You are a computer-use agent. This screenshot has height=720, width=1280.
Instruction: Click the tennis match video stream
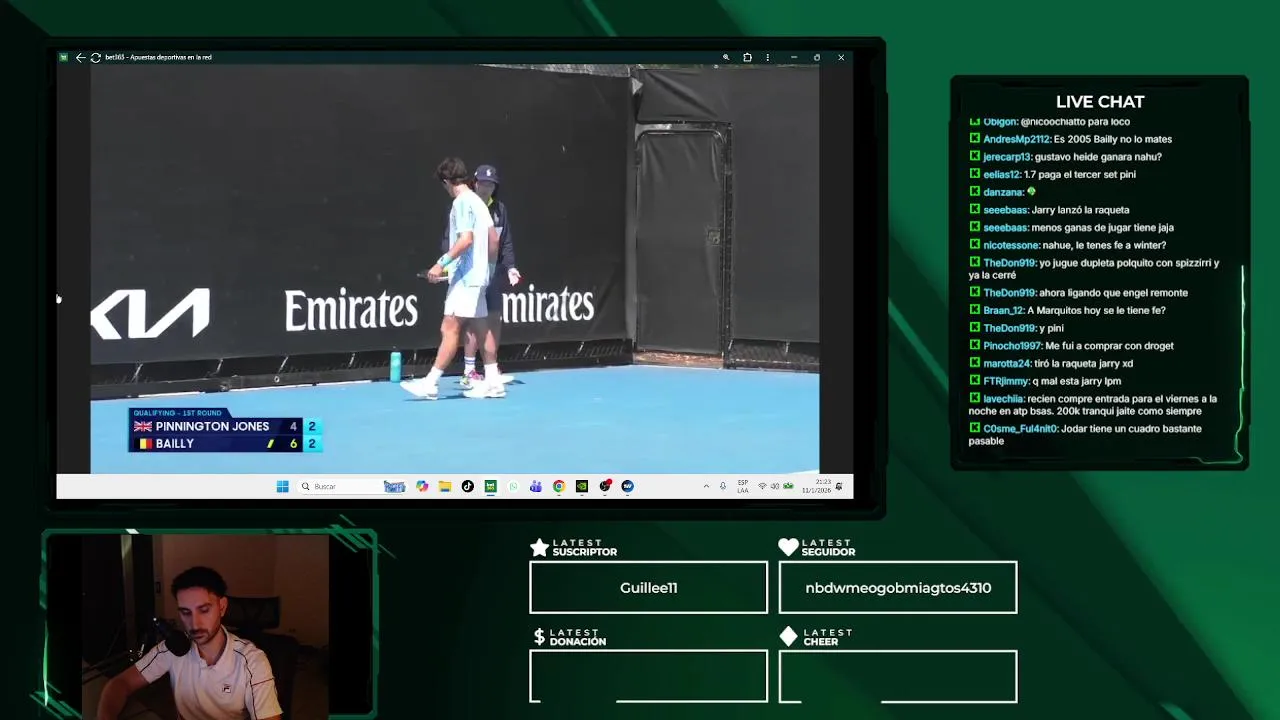(x=455, y=268)
